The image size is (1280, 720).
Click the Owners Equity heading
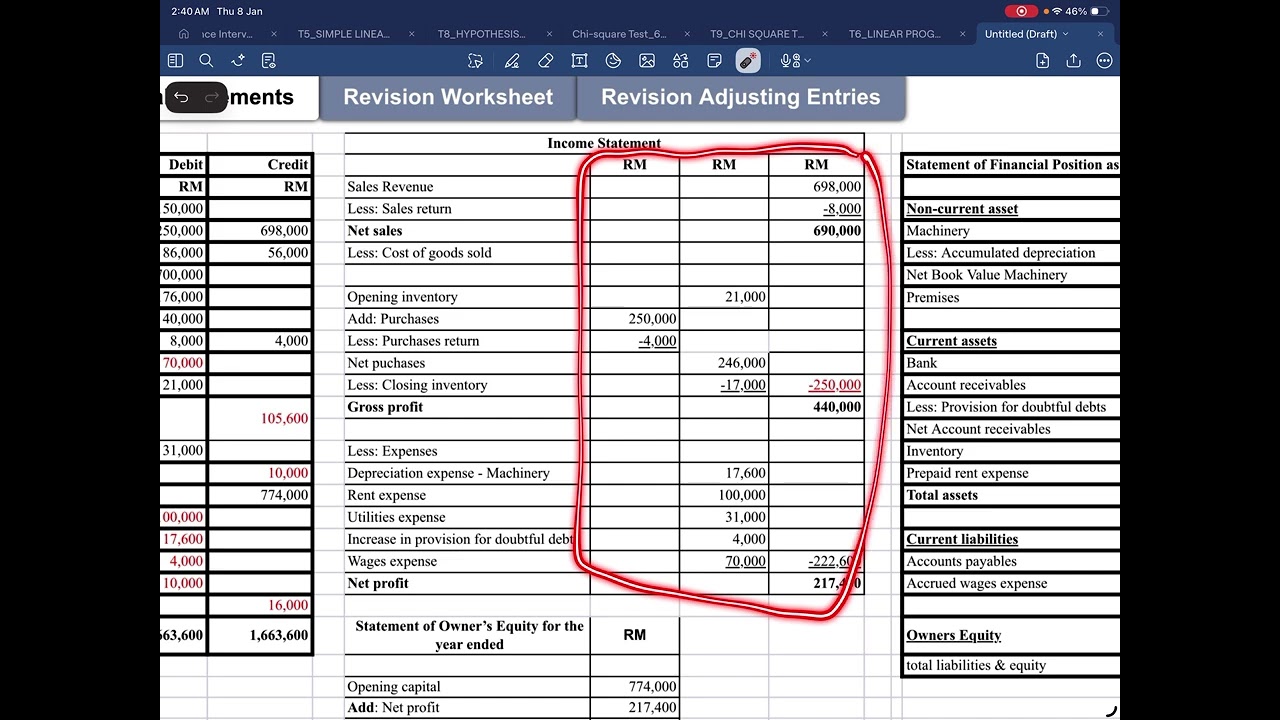point(953,635)
